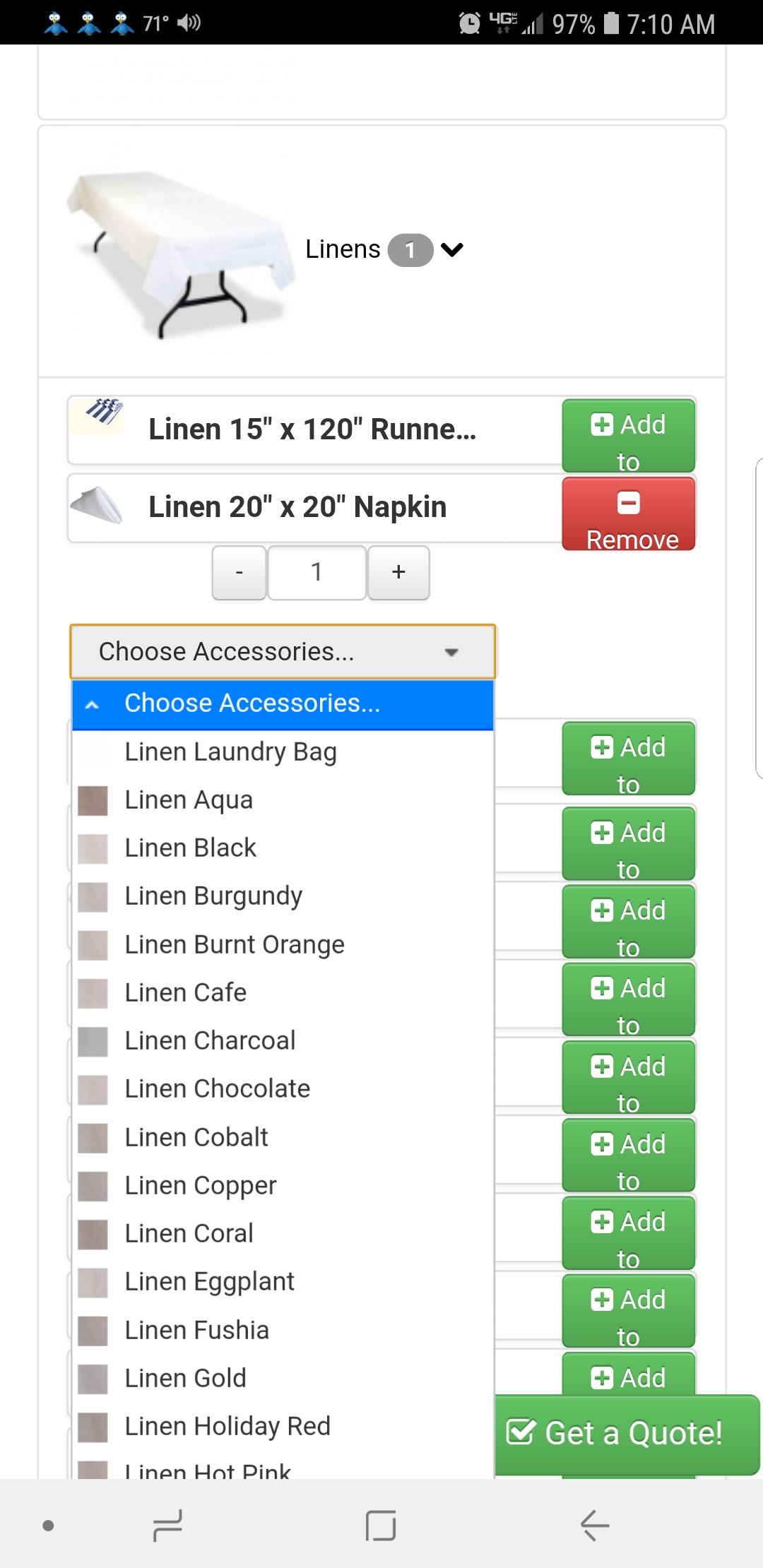Tap the napkin thumbnail icon
Screen dimensions: 763x1568
[x=97, y=505]
